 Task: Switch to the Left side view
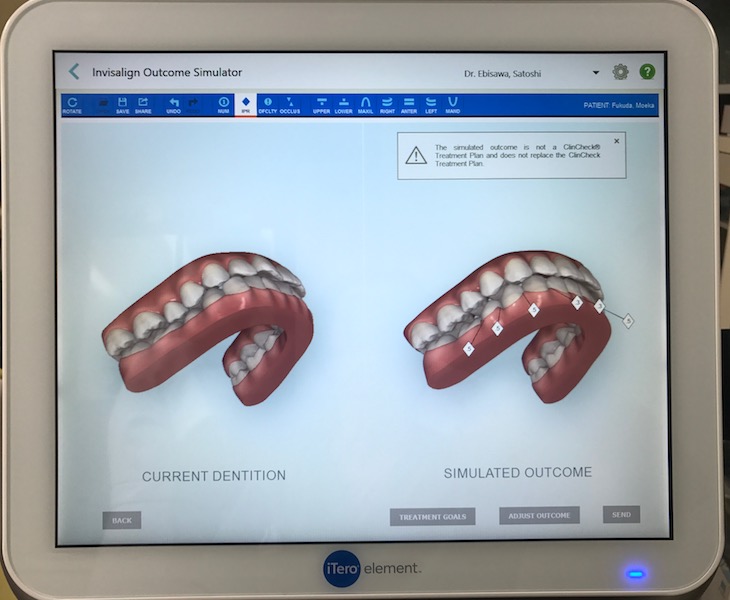click(431, 105)
